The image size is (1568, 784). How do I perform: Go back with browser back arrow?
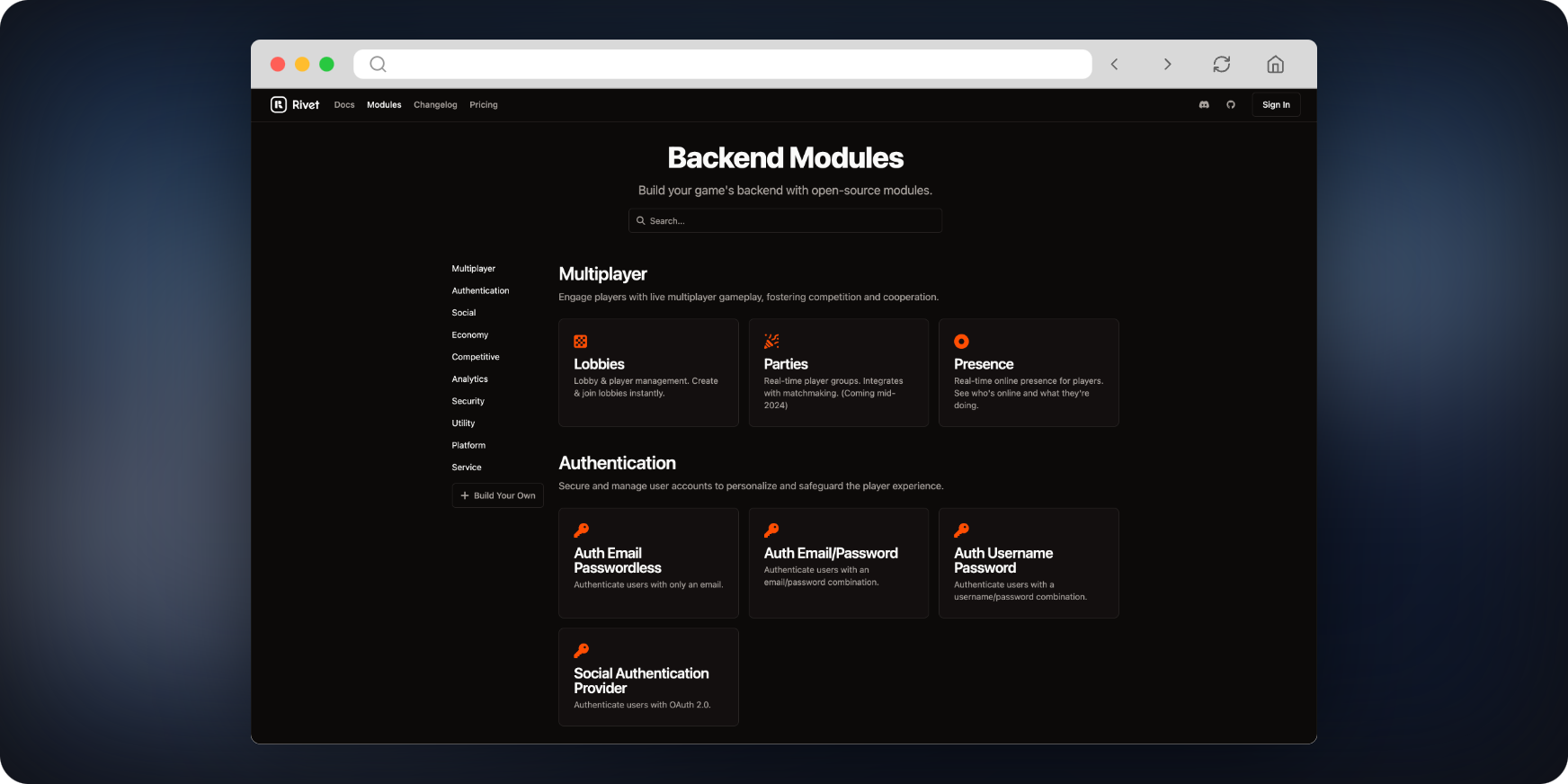(x=1115, y=65)
